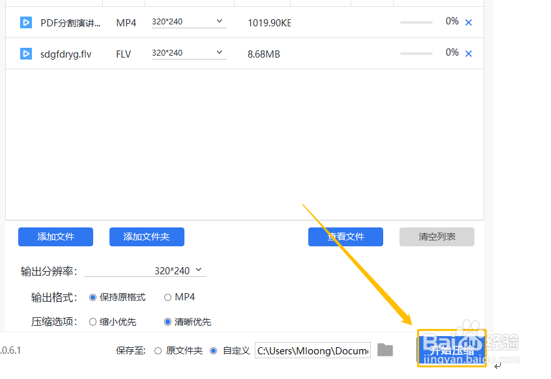Click the video icon beside PDF分割演讲
The image size is (551, 379).
(x=26, y=22)
